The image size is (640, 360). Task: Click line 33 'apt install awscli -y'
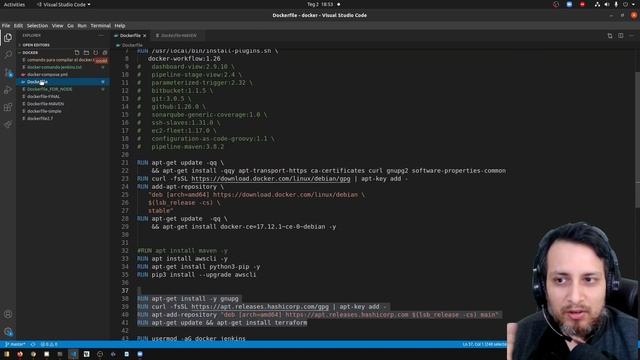click(x=182, y=259)
